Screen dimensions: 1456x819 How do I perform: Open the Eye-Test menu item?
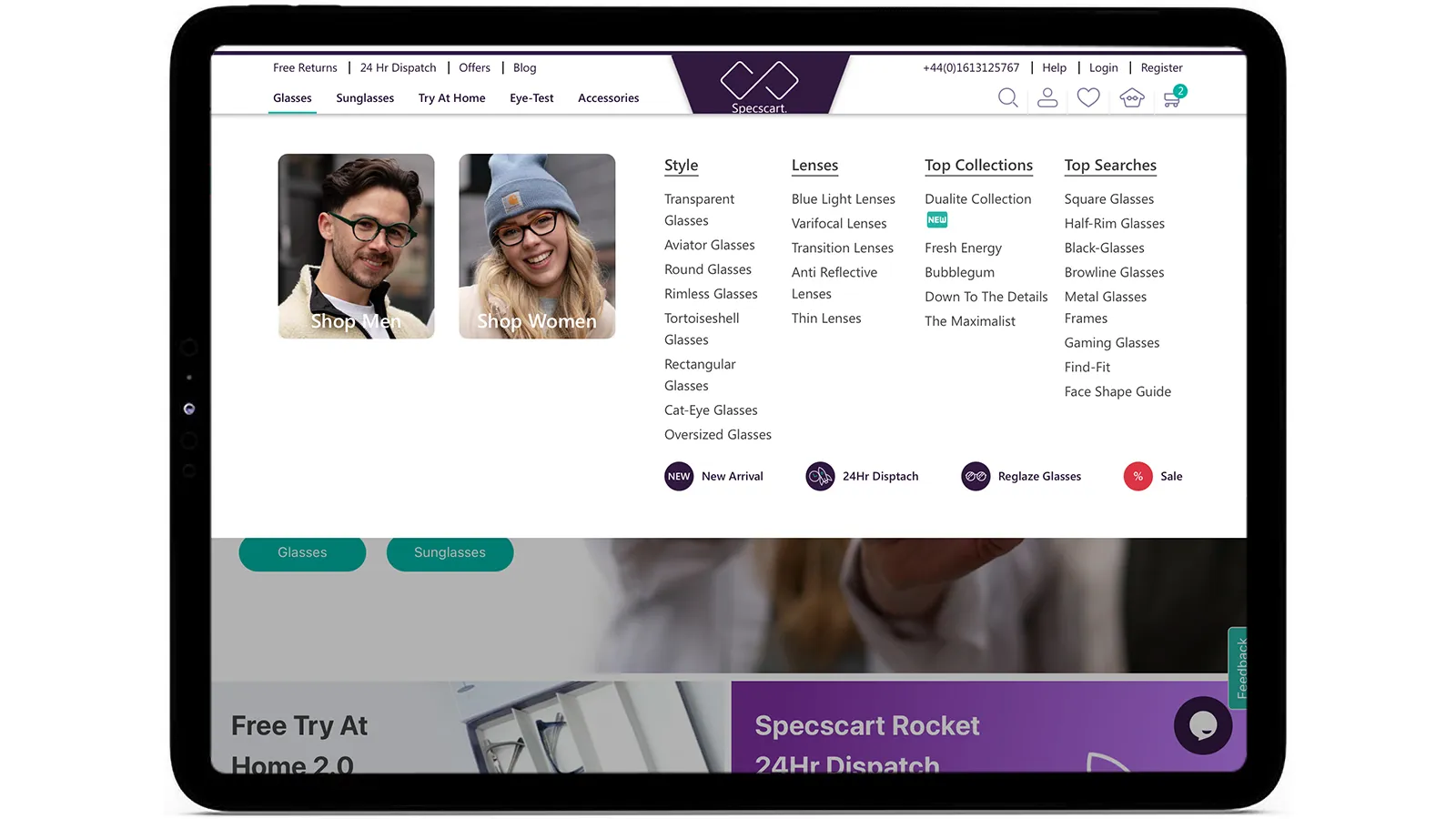(x=531, y=98)
